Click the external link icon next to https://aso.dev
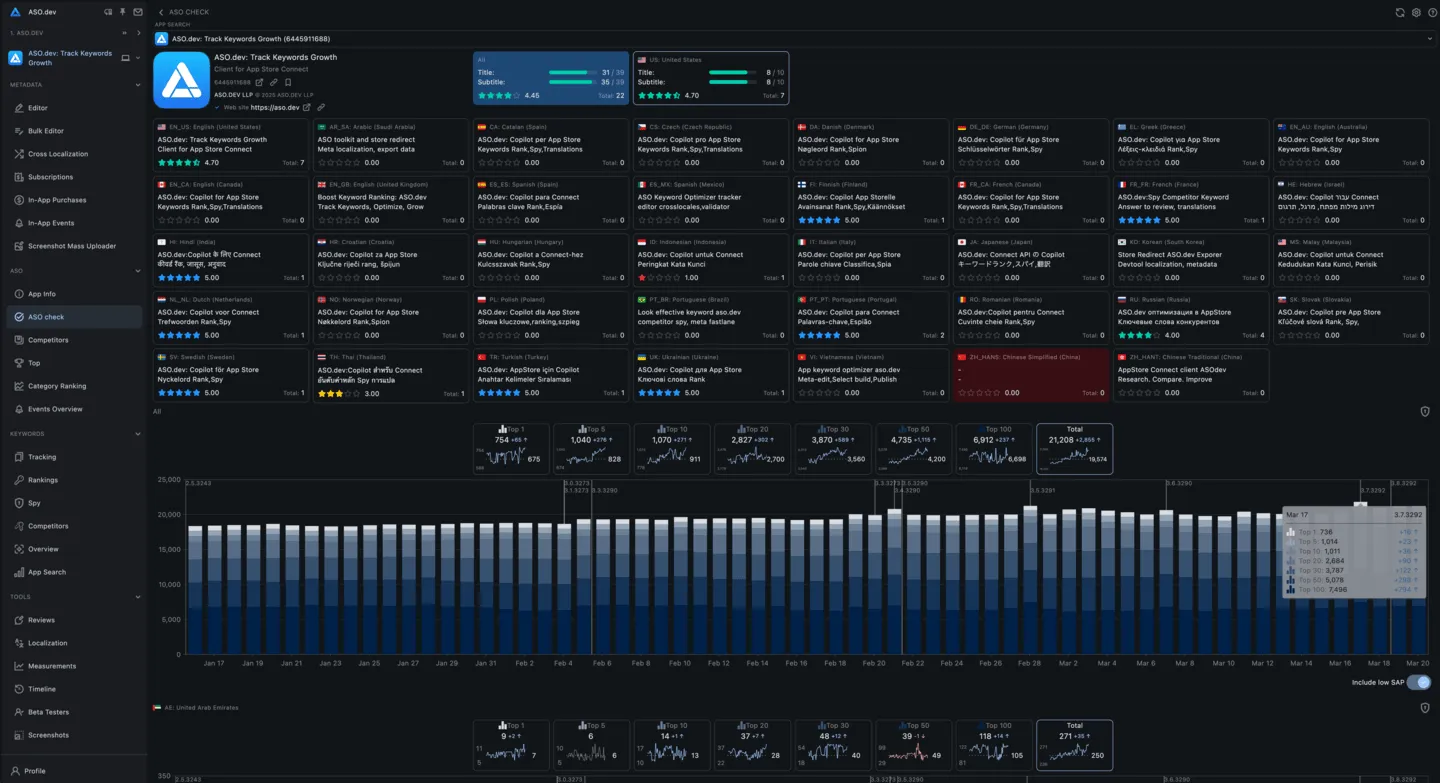 [307, 107]
